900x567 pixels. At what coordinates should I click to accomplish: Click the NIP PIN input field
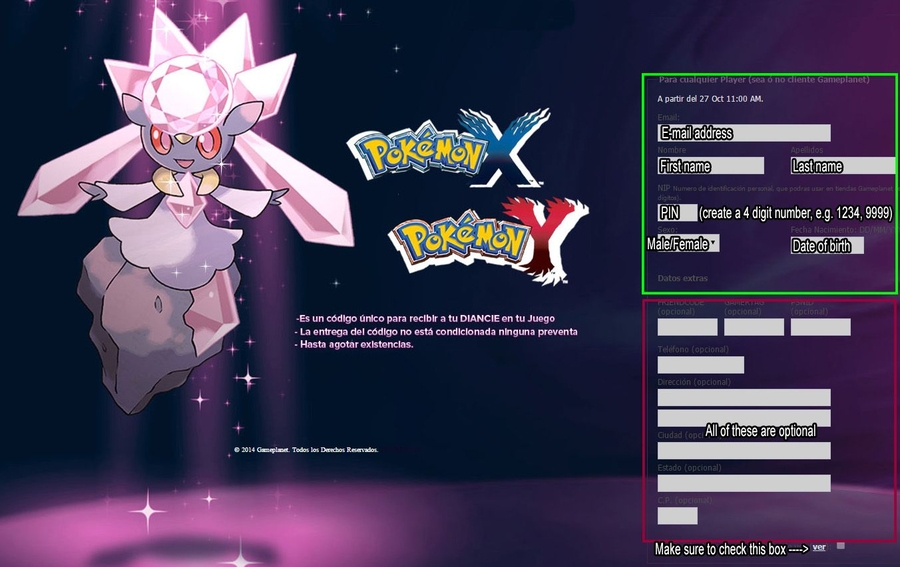point(676,213)
